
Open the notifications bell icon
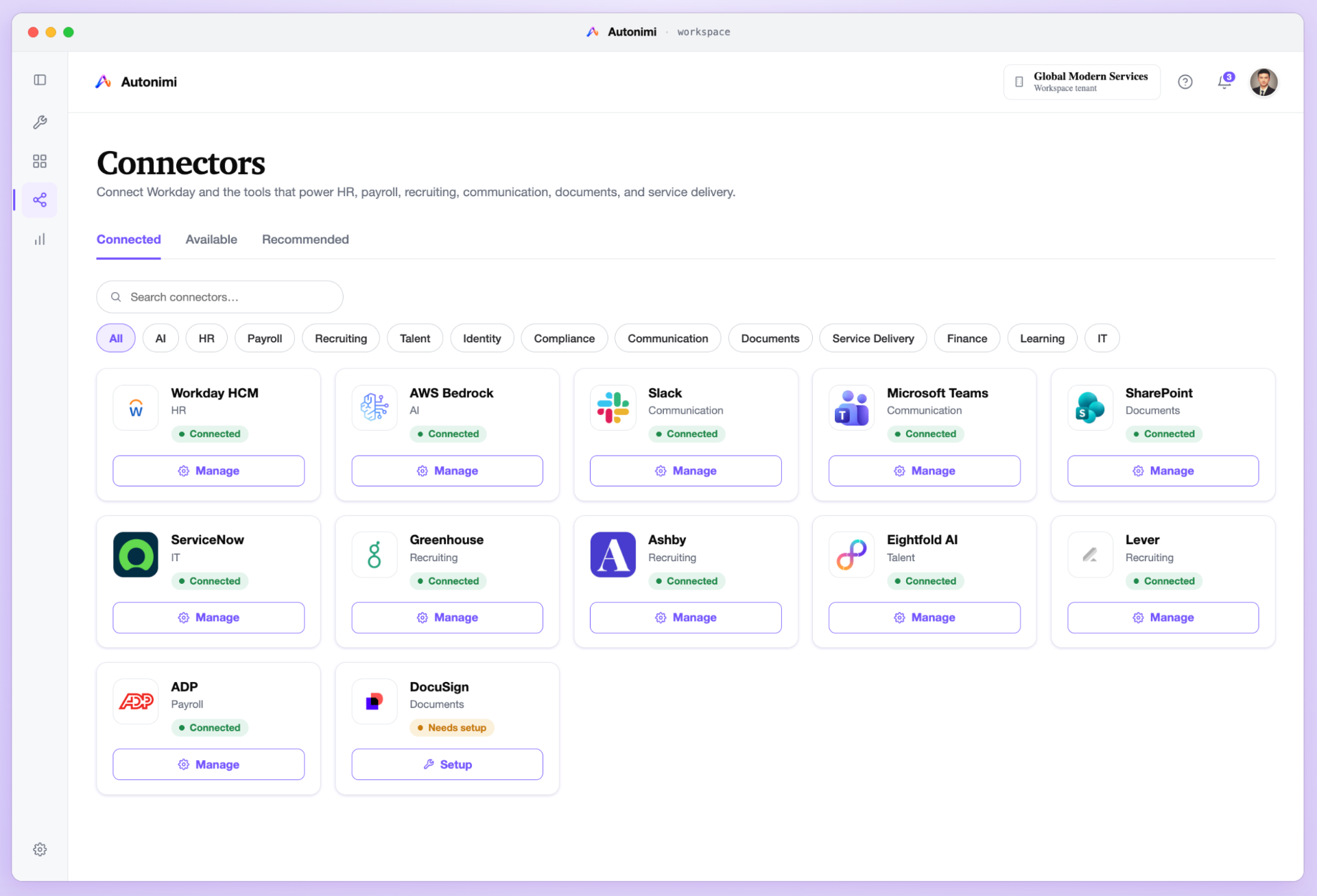point(1225,82)
